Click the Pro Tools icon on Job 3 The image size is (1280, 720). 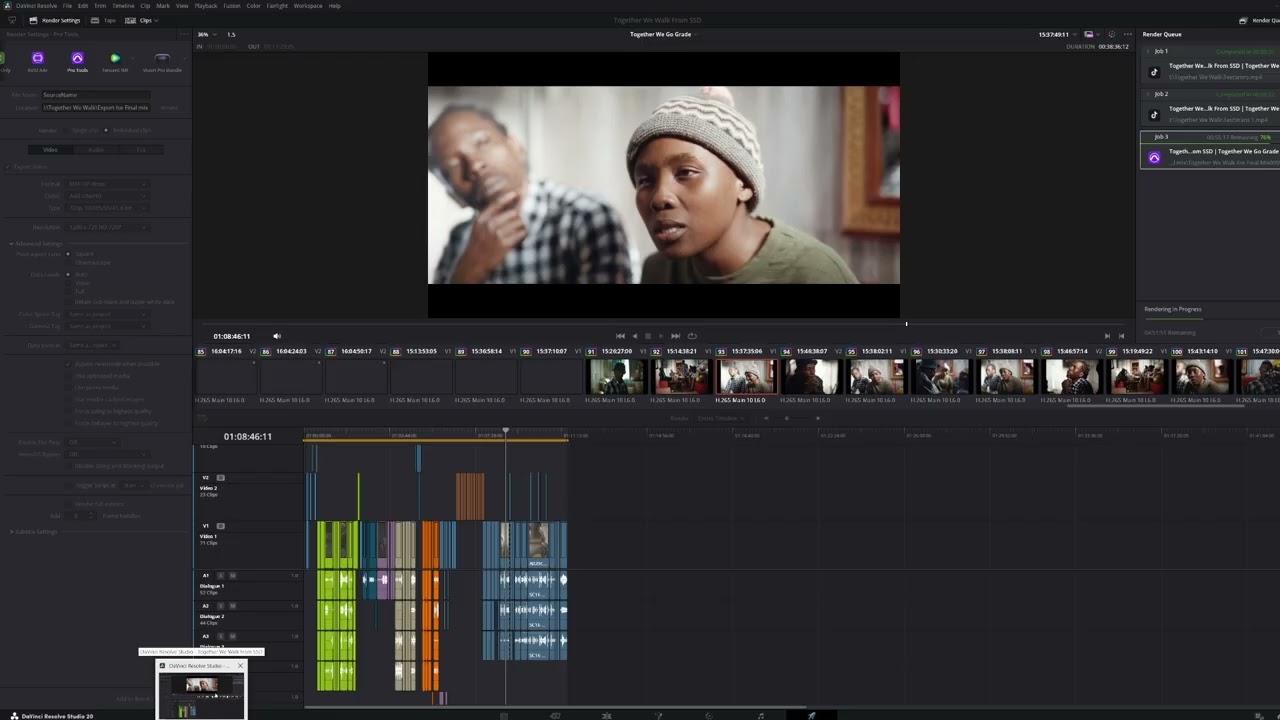tap(1154, 158)
